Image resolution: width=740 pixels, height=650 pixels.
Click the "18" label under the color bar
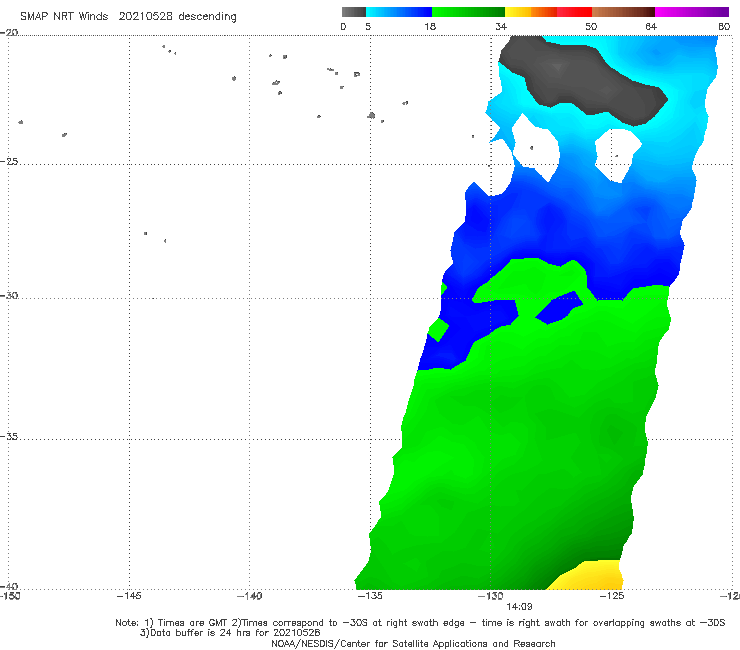430,27
